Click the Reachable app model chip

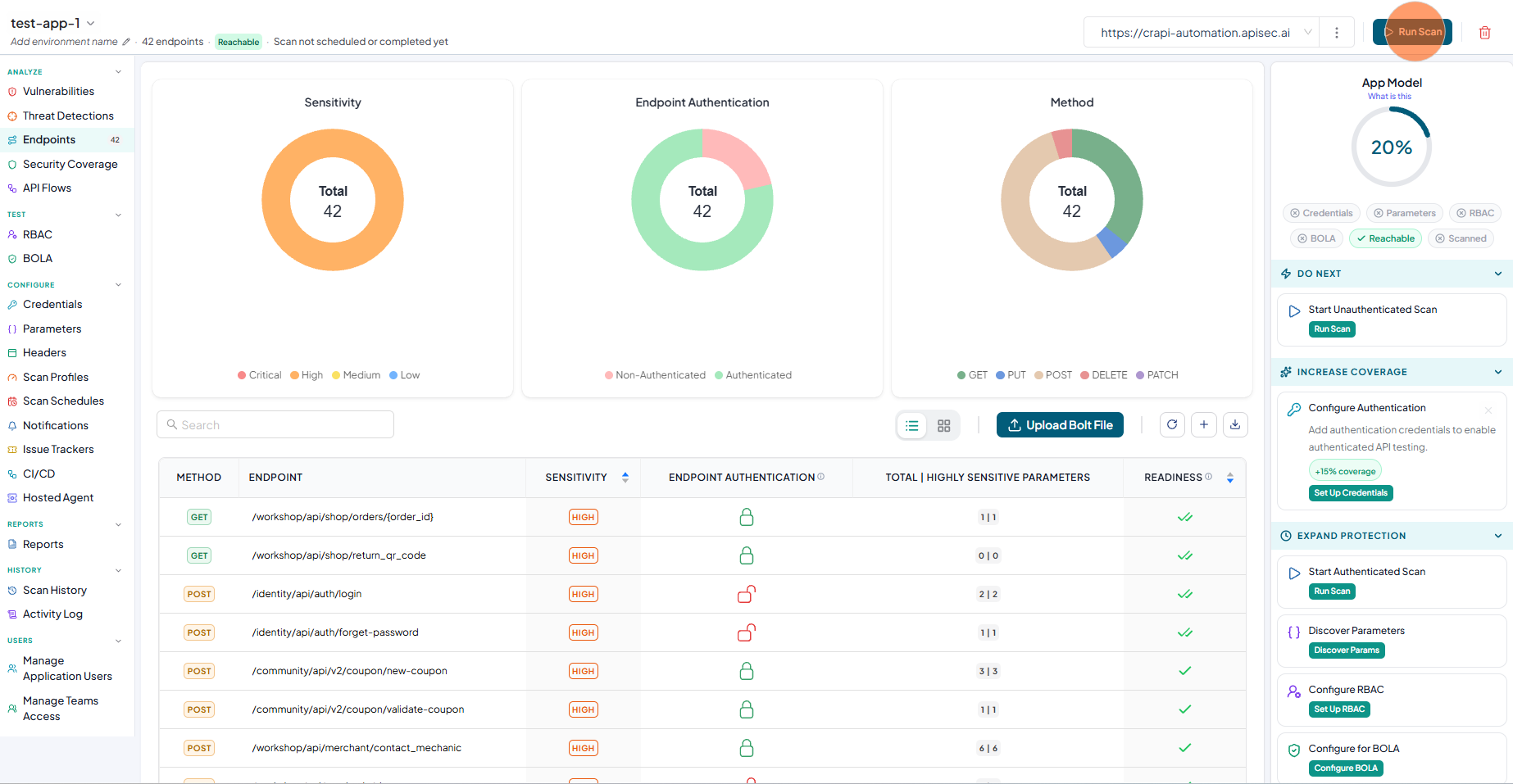(x=1385, y=238)
